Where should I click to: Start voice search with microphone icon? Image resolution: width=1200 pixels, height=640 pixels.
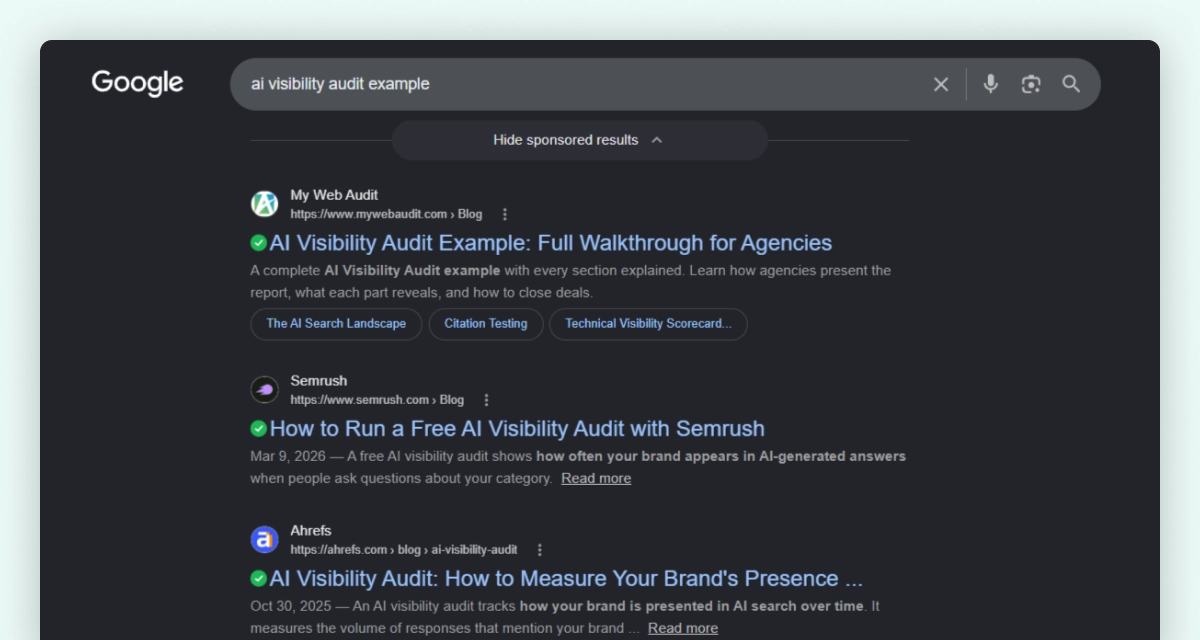click(x=991, y=84)
